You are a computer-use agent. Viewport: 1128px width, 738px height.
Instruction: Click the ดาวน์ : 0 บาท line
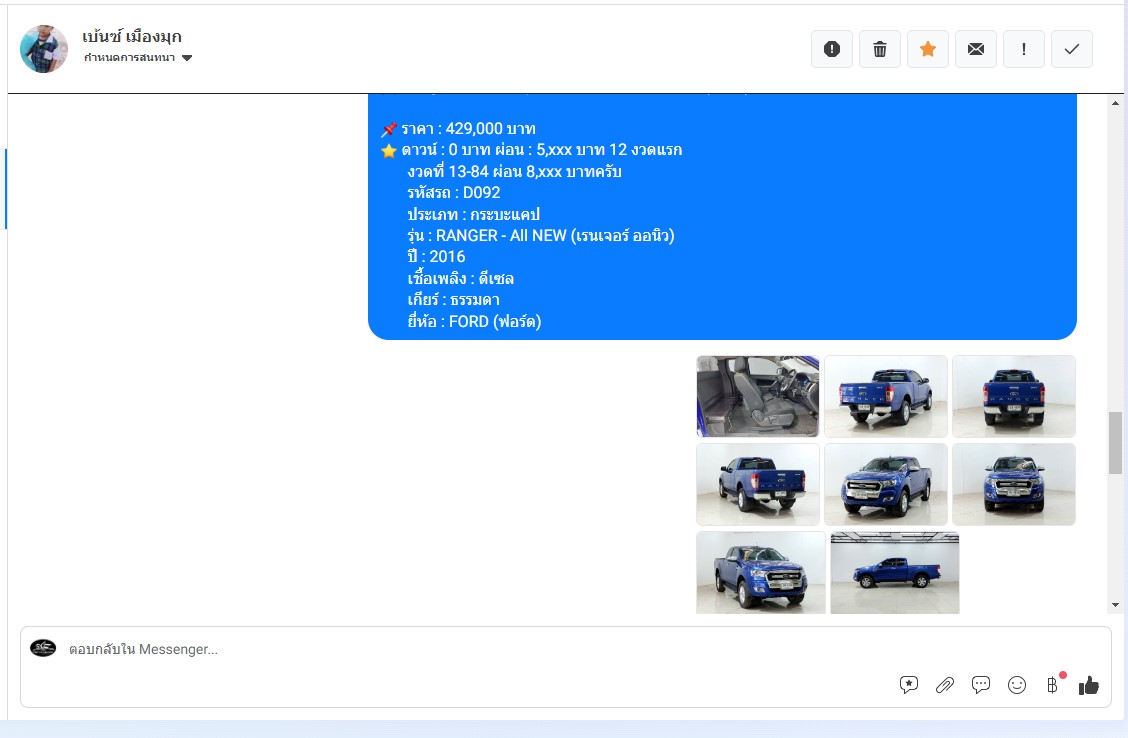coord(542,150)
